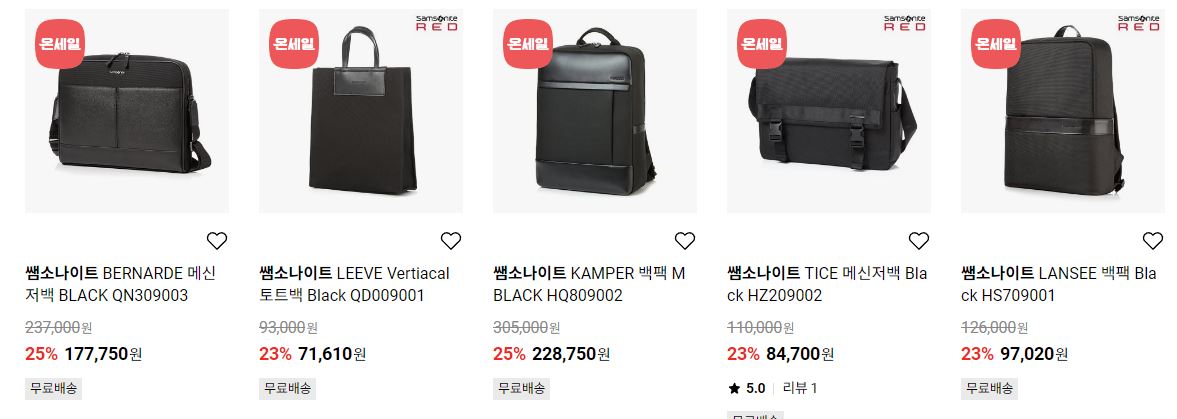The height and width of the screenshot is (419, 1177).
Task: Favorite the BERNARDE messenger bag with heart icon
Action: (x=217, y=241)
